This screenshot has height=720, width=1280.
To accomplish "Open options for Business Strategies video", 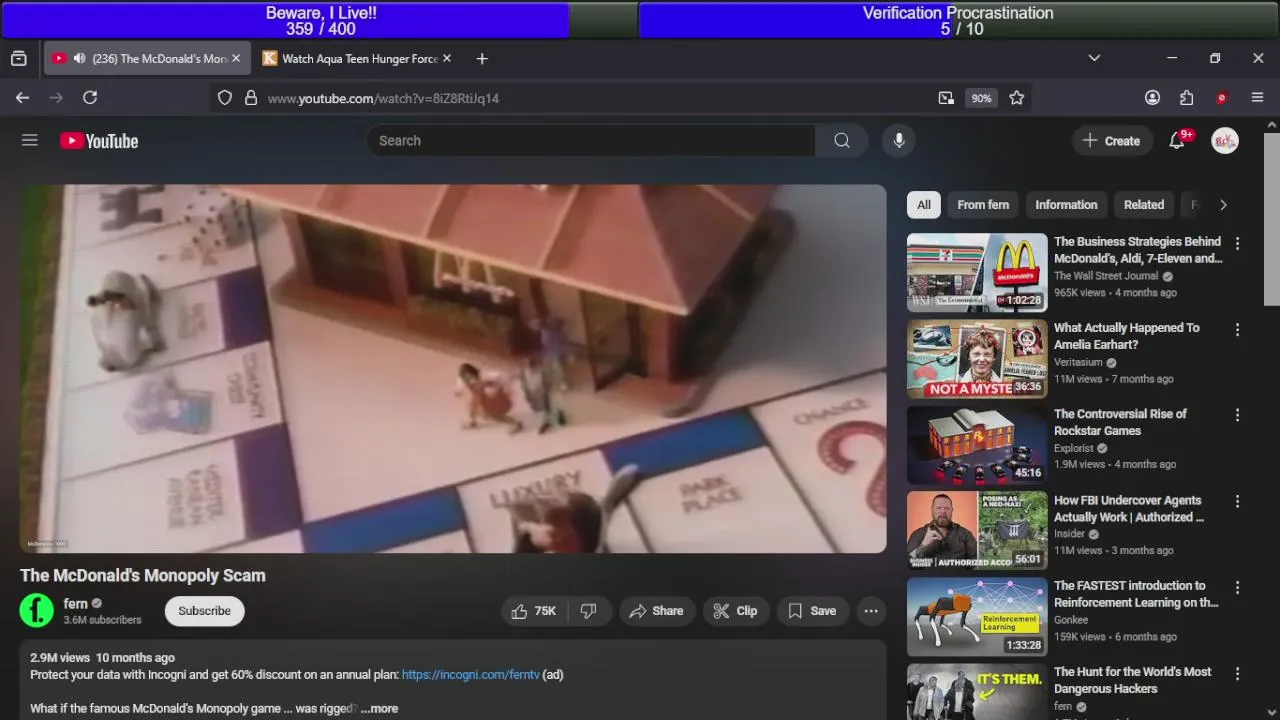I will [x=1237, y=243].
